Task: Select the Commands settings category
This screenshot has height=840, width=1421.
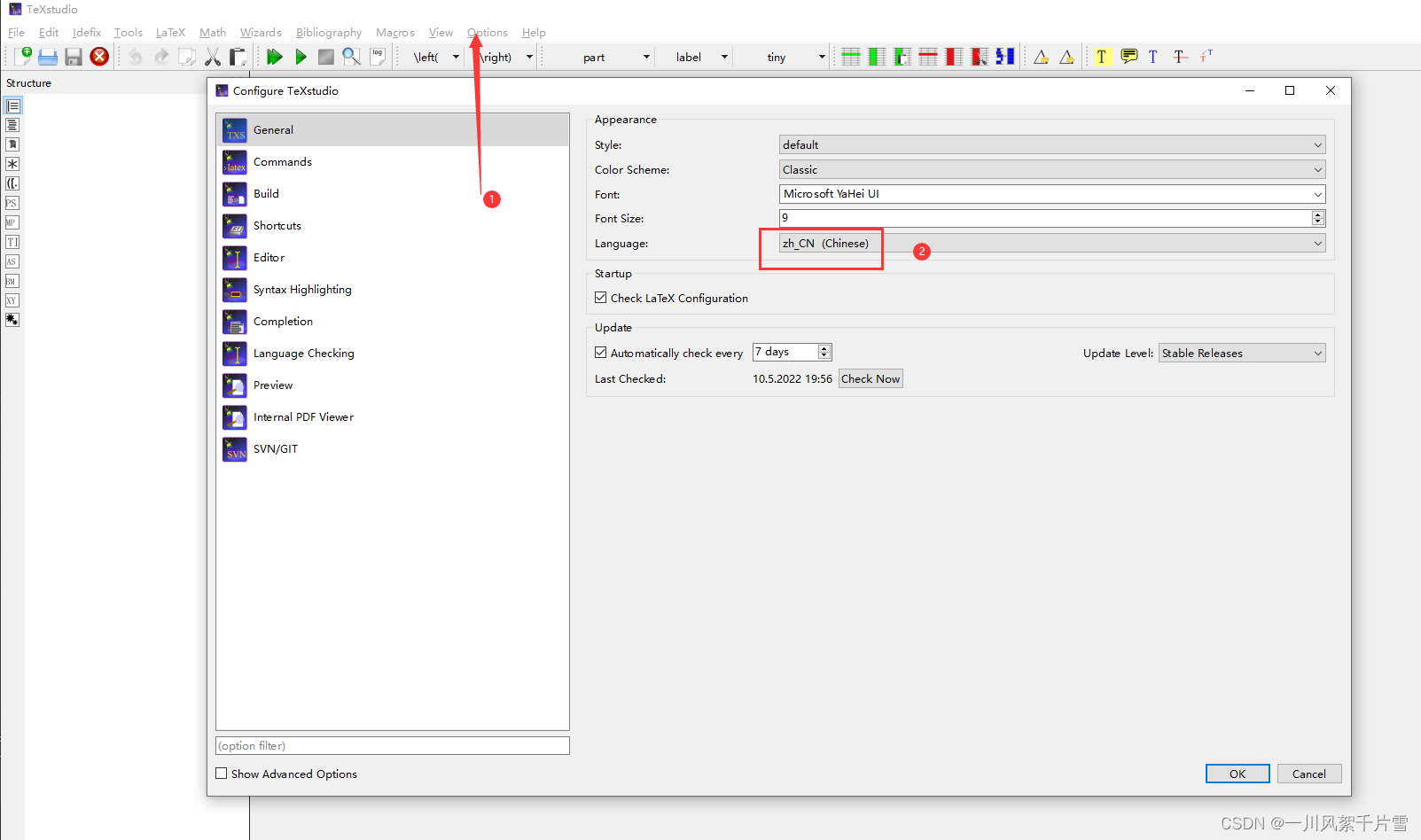Action: click(393, 162)
